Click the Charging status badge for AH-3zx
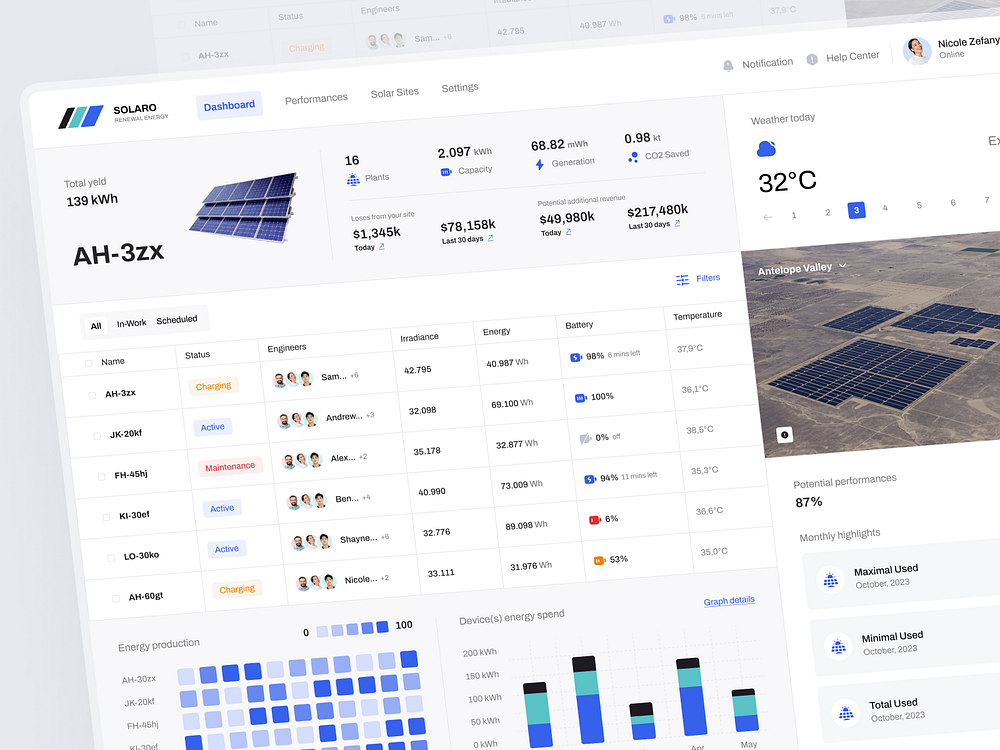Screen dimensions: 1000x750 213,386
